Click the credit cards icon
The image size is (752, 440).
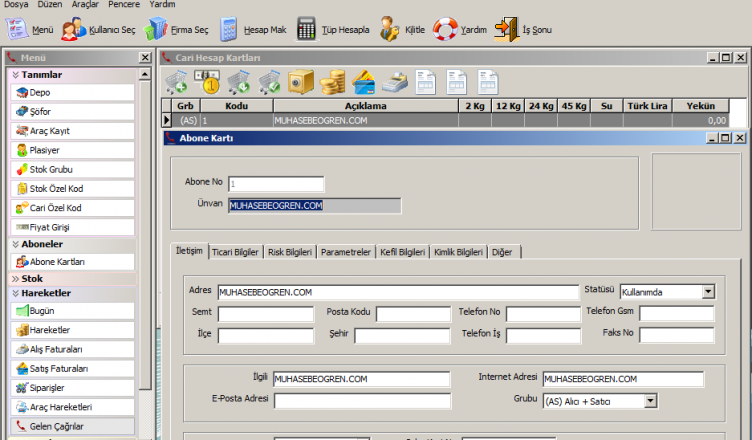[364, 82]
